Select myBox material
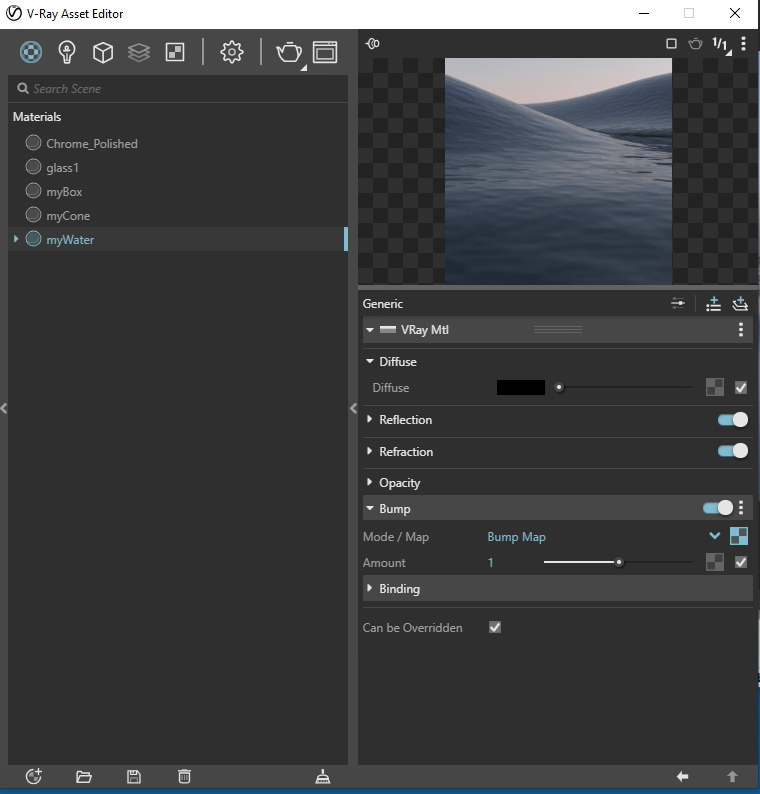 point(64,192)
